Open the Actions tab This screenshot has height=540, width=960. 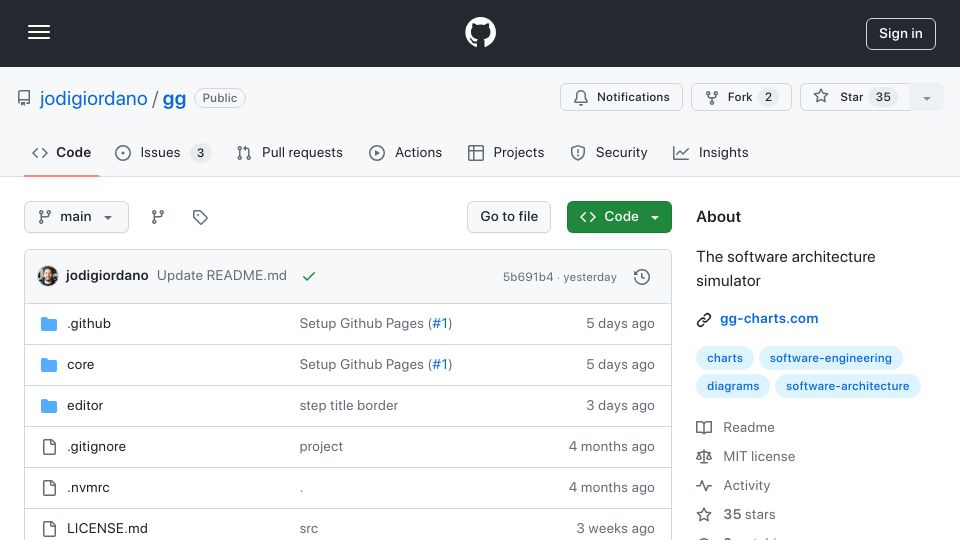405,152
